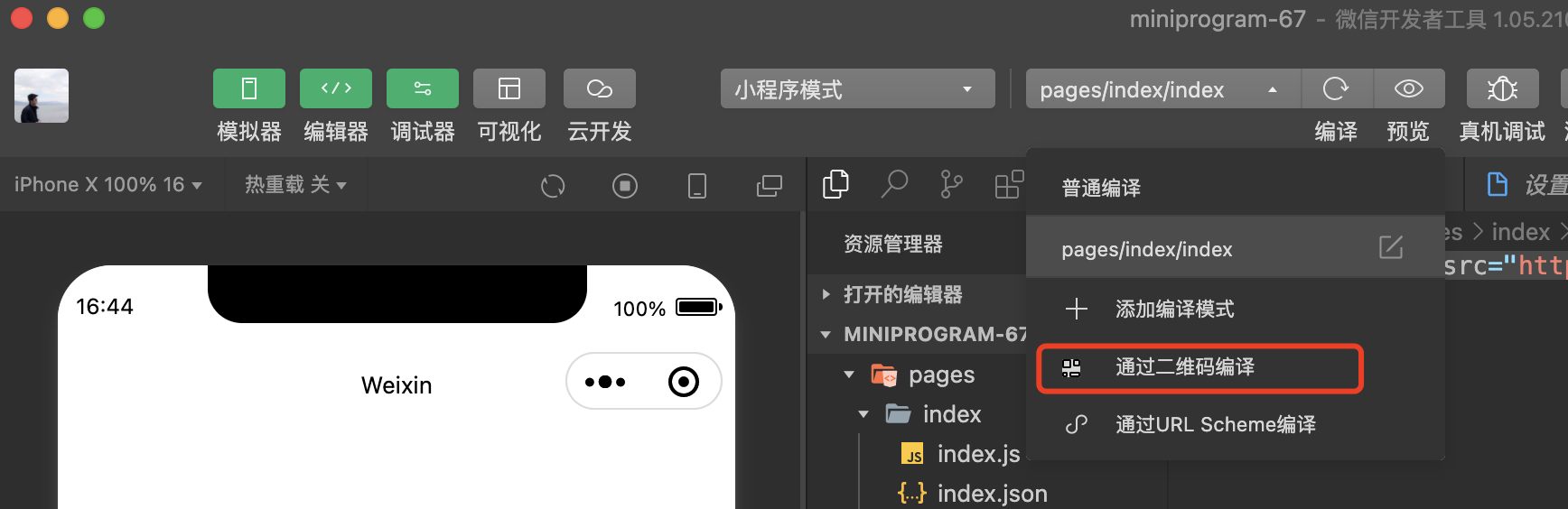Toggle the debugger (调试器) panel button

(423, 88)
